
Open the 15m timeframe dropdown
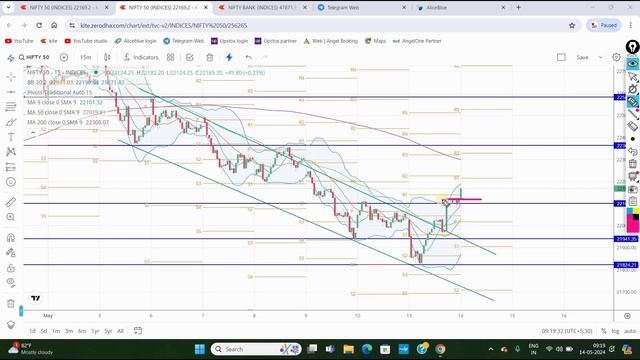(x=85, y=57)
